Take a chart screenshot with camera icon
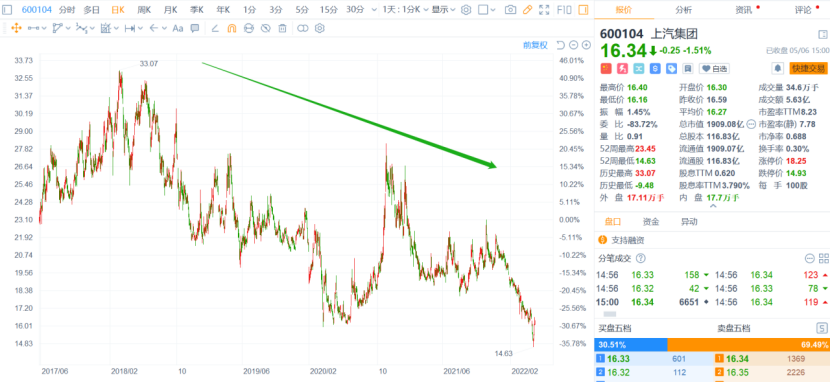The height and width of the screenshot is (383, 830). [x=510, y=10]
